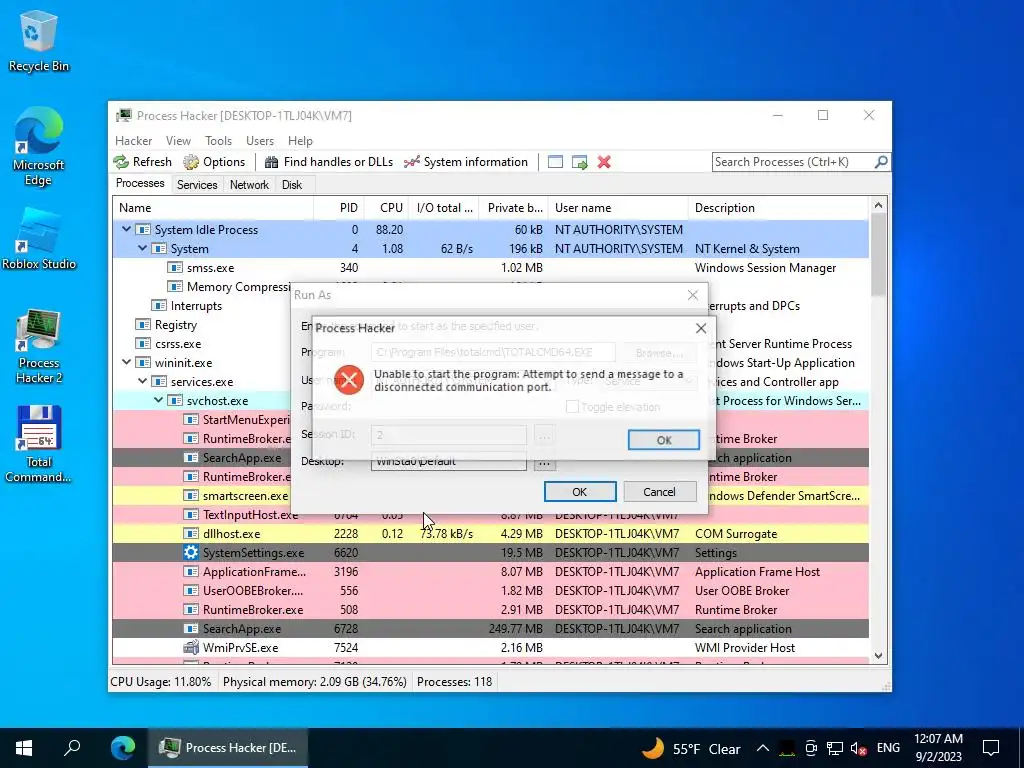Screen dimensions: 1024x768
Task: Click OK in the Process Hacker error dialog
Action: tap(664, 440)
